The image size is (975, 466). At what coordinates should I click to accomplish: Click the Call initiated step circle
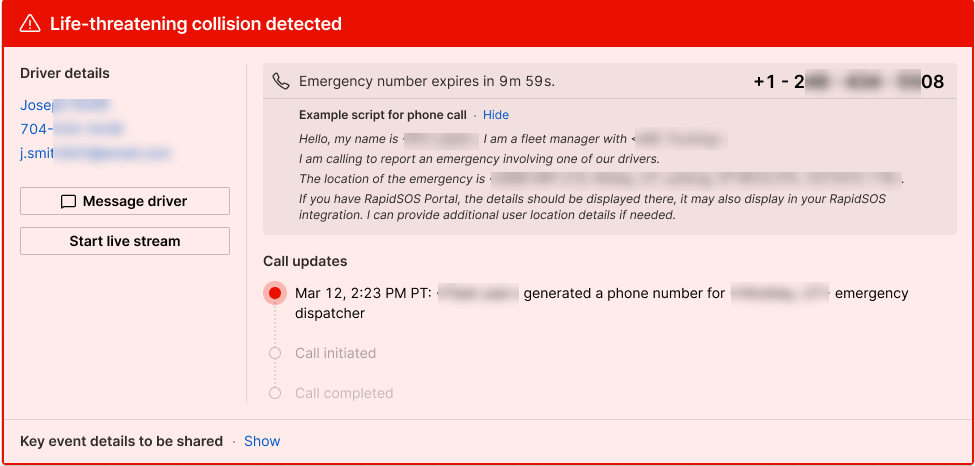[x=275, y=353]
